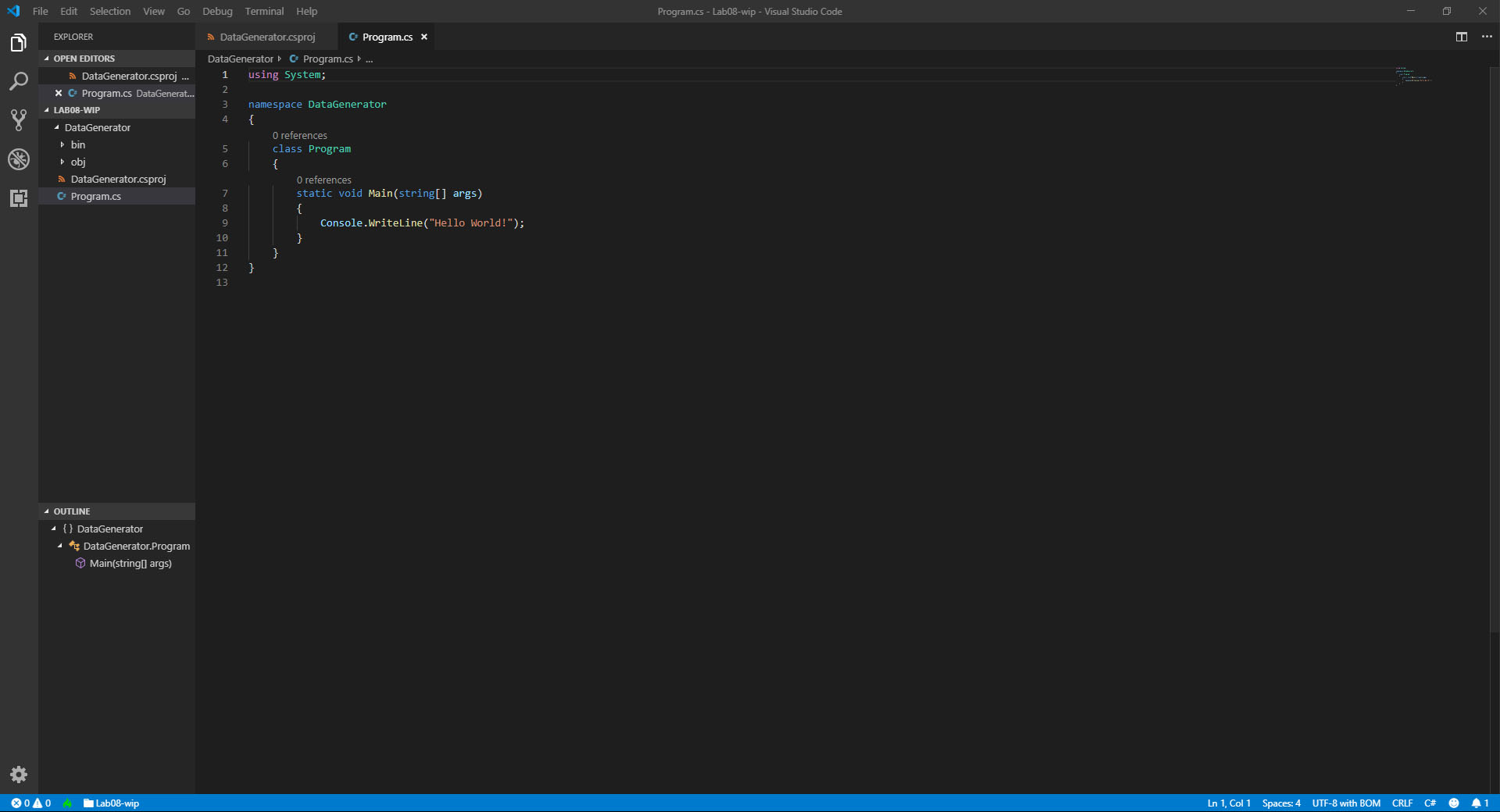Click '0 references' above class Program

pos(300,135)
